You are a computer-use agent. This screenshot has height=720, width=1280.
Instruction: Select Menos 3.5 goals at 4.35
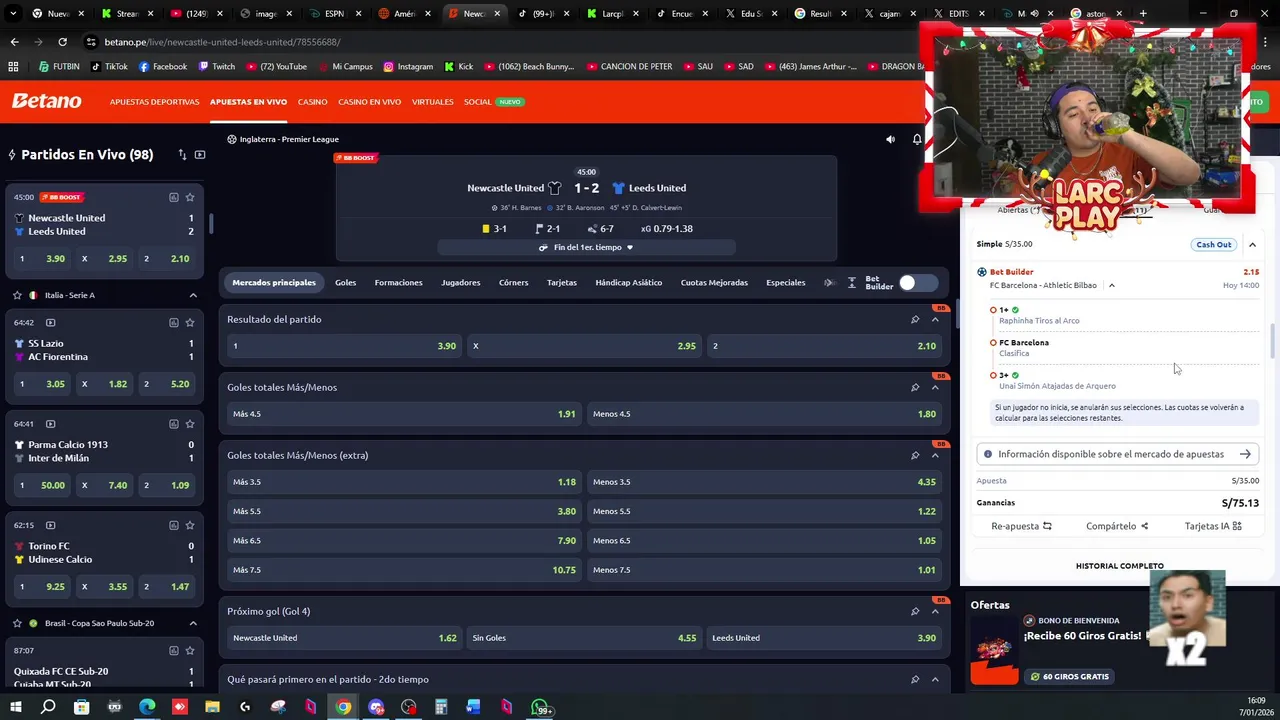pyautogui.click(x=764, y=482)
